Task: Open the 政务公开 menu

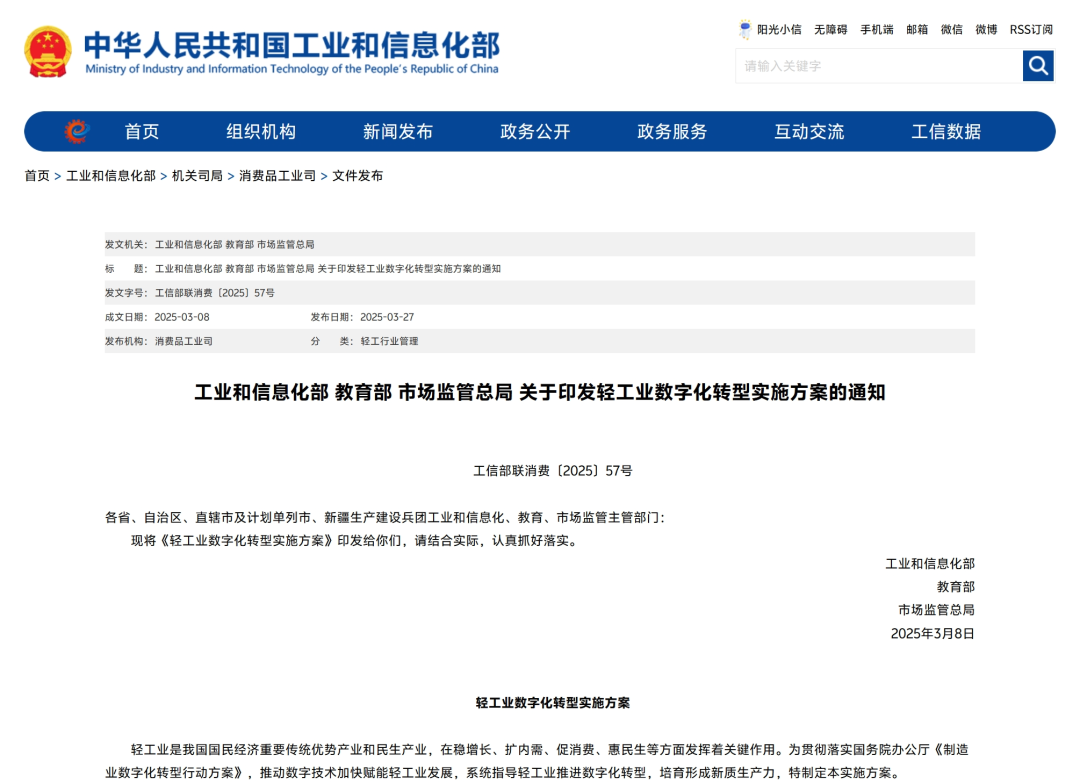Action: click(536, 131)
